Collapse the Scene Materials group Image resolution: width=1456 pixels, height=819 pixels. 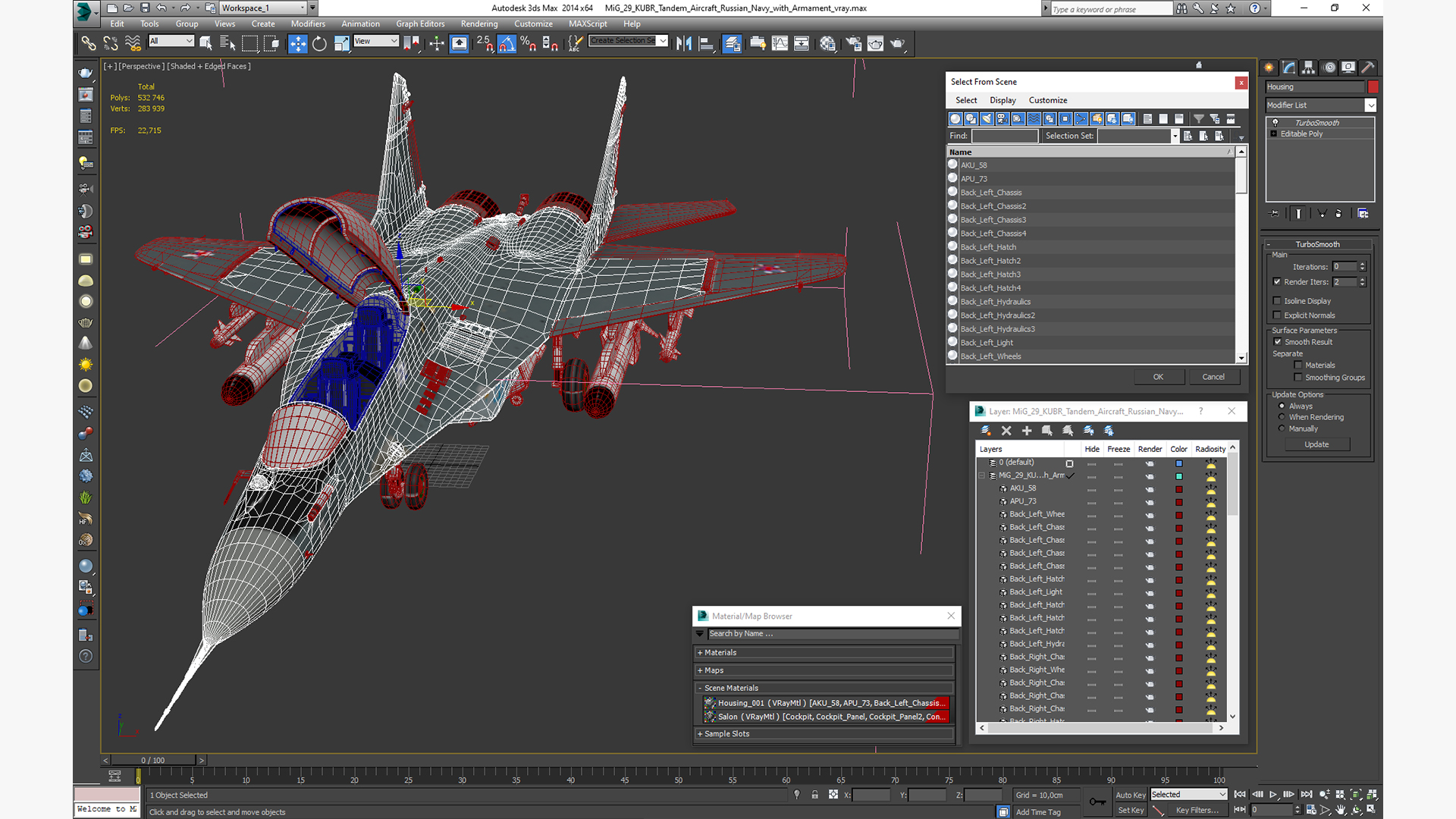point(825,689)
